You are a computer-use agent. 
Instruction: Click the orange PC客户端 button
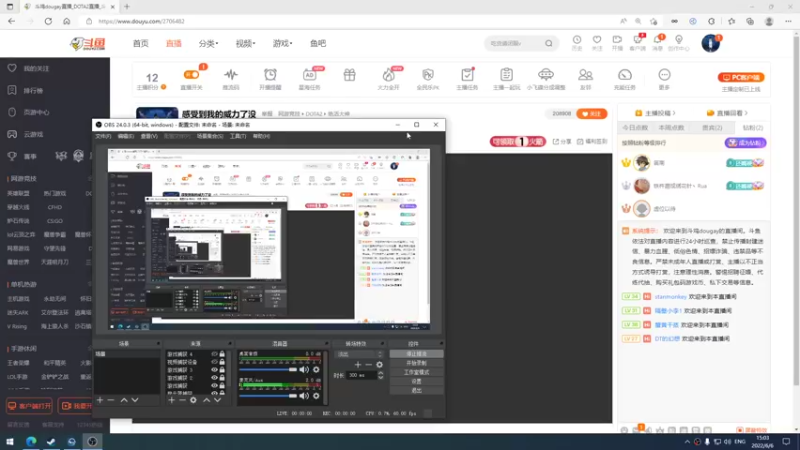click(741, 77)
